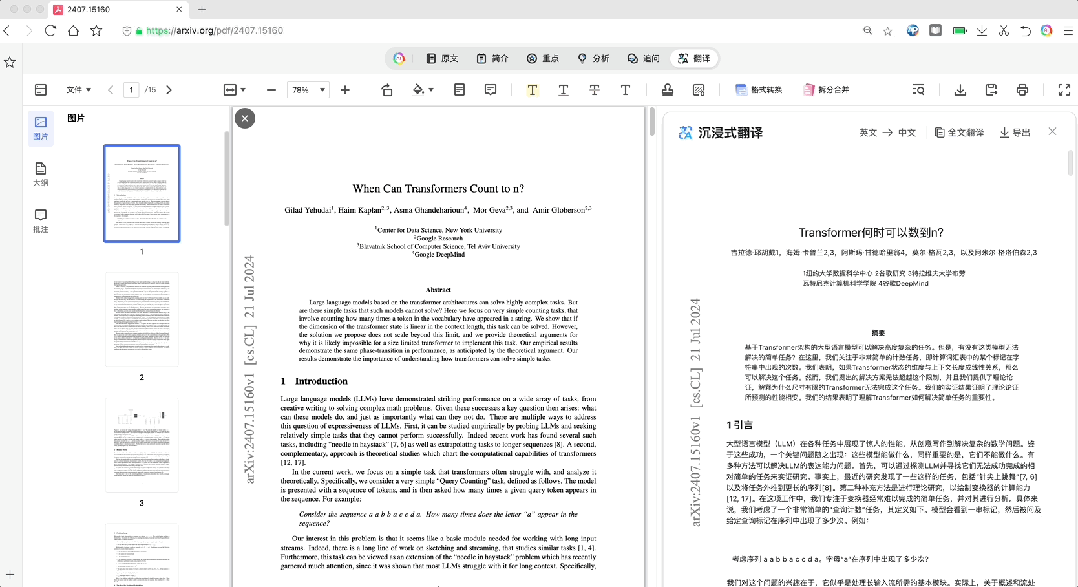Click the 导出 export button
Image resolution: width=1078 pixels, height=587 pixels.
[x=1015, y=133]
